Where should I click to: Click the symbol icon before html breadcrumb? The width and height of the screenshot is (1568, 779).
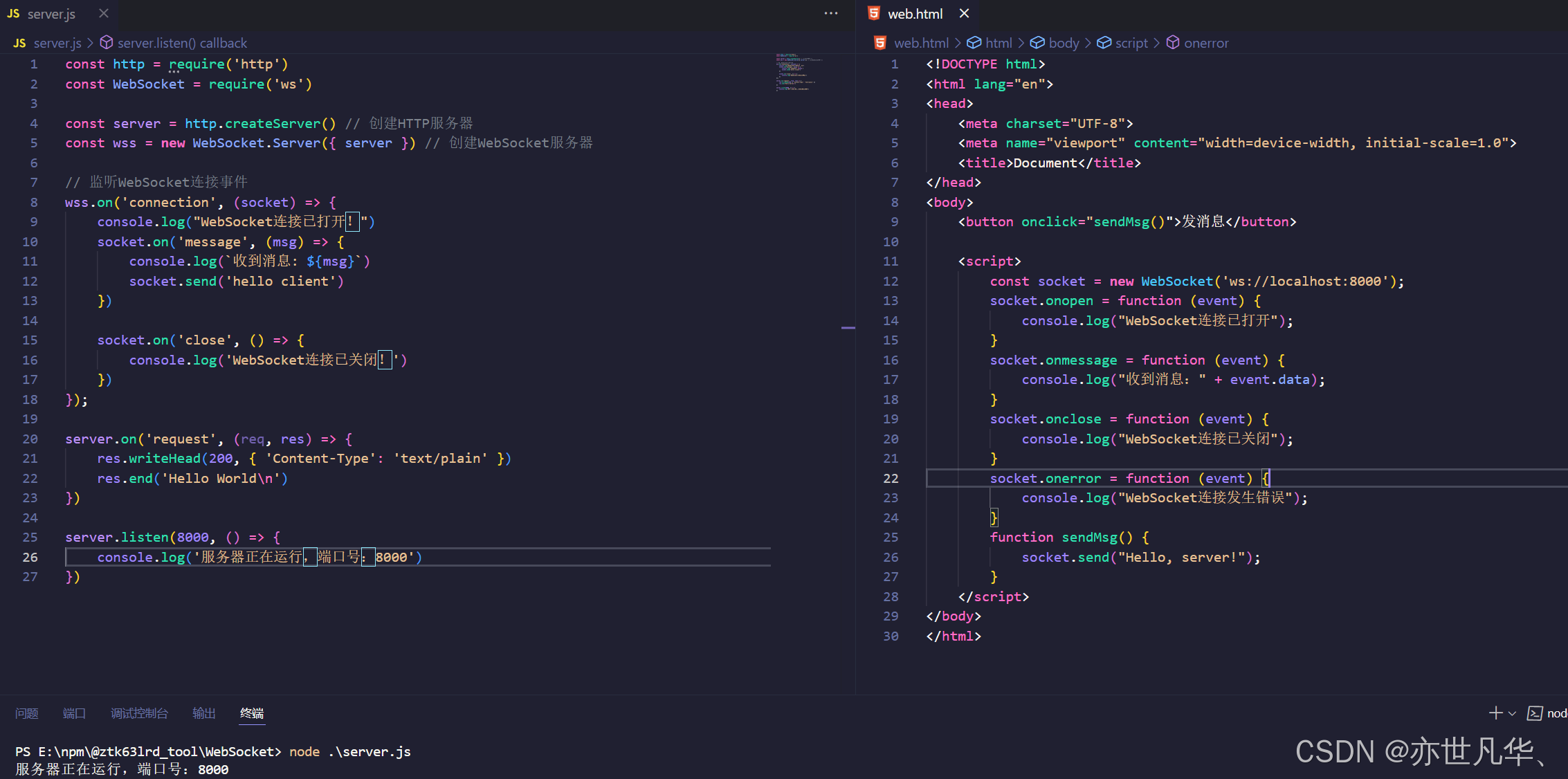(974, 43)
